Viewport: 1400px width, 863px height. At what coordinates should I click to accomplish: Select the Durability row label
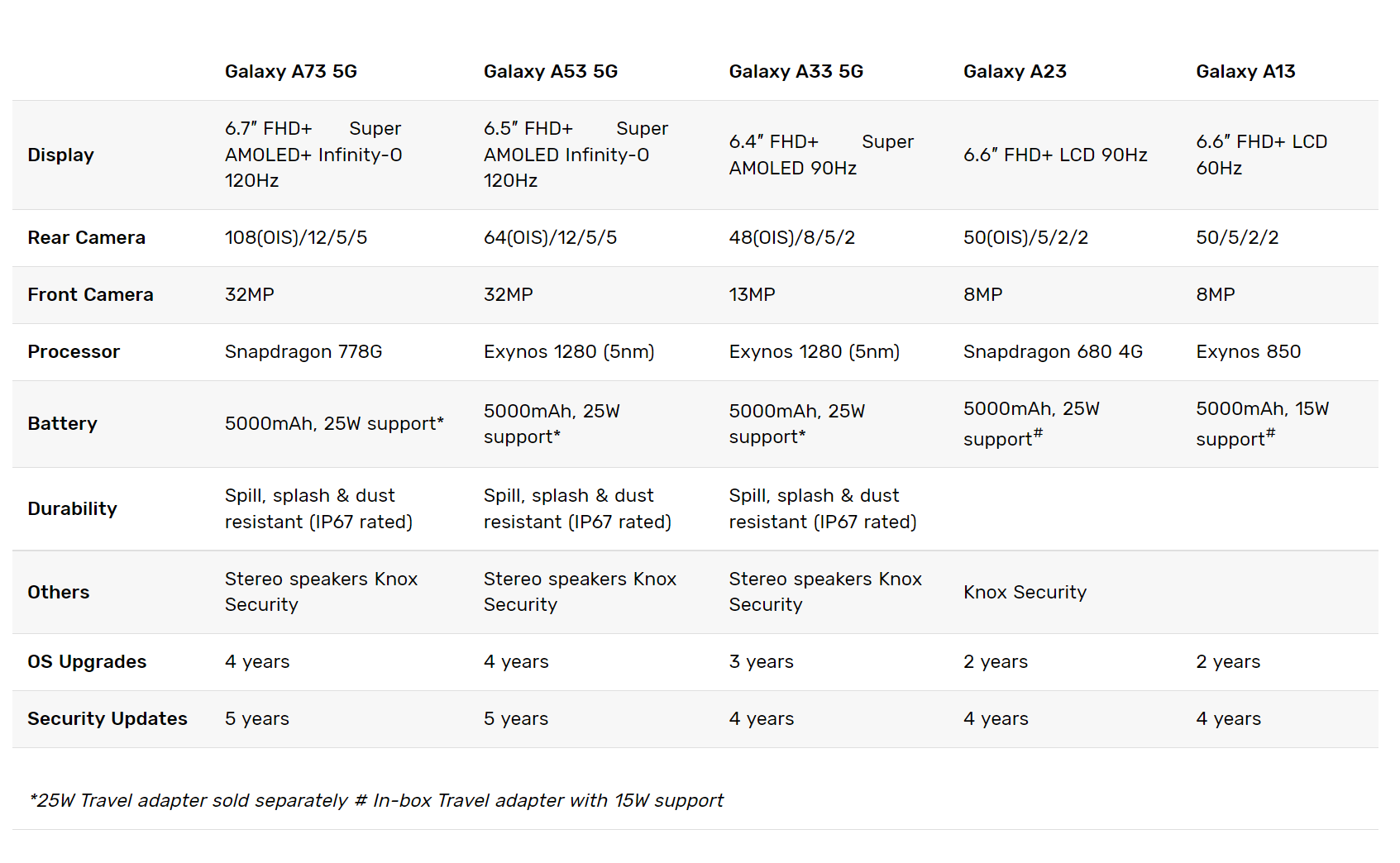[72, 509]
